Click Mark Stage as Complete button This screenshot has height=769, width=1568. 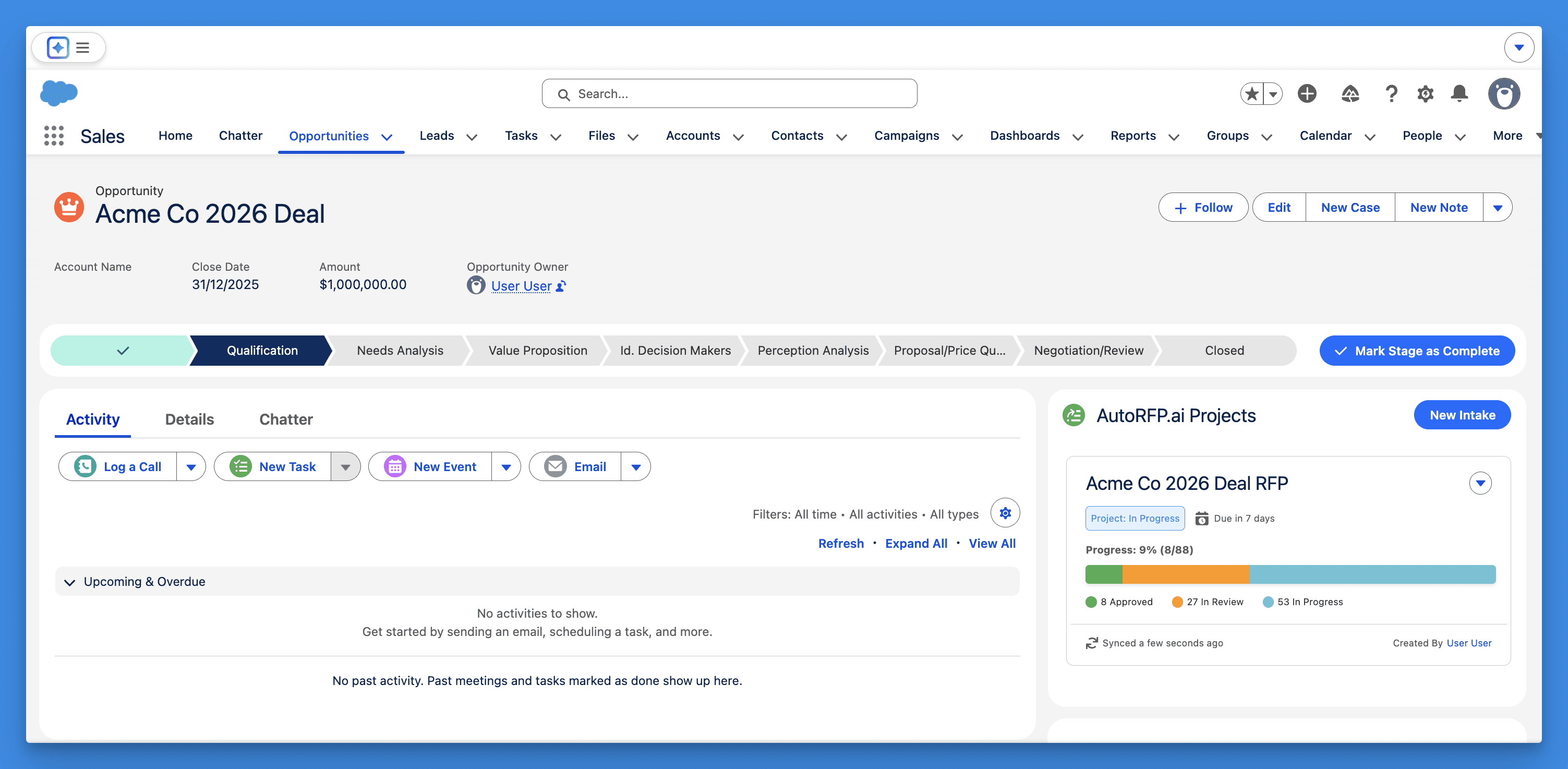(1416, 351)
